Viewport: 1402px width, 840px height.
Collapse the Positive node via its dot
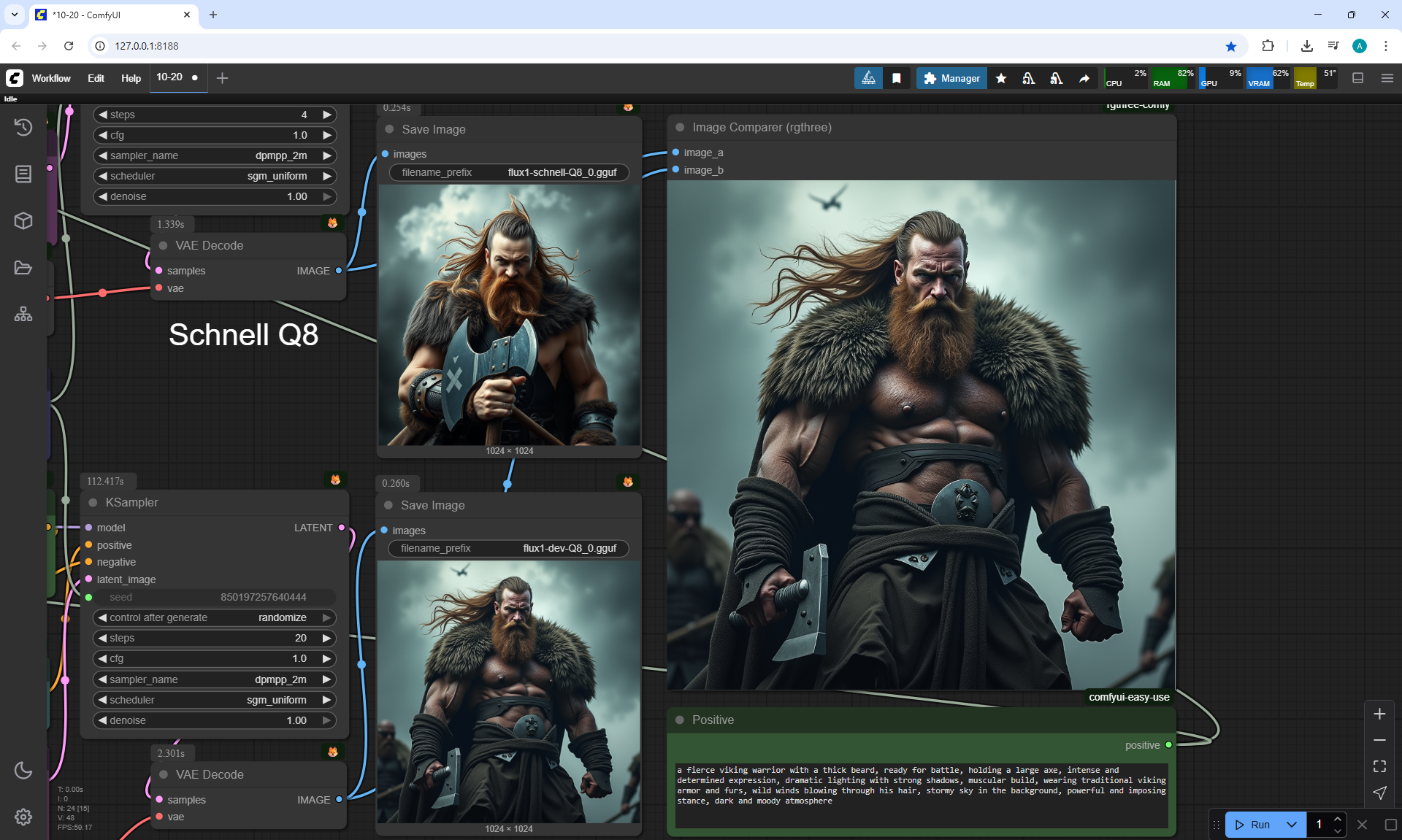tap(680, 720)
